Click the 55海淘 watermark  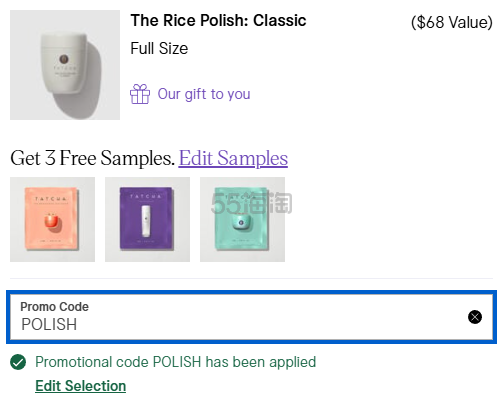pos(252,203)
